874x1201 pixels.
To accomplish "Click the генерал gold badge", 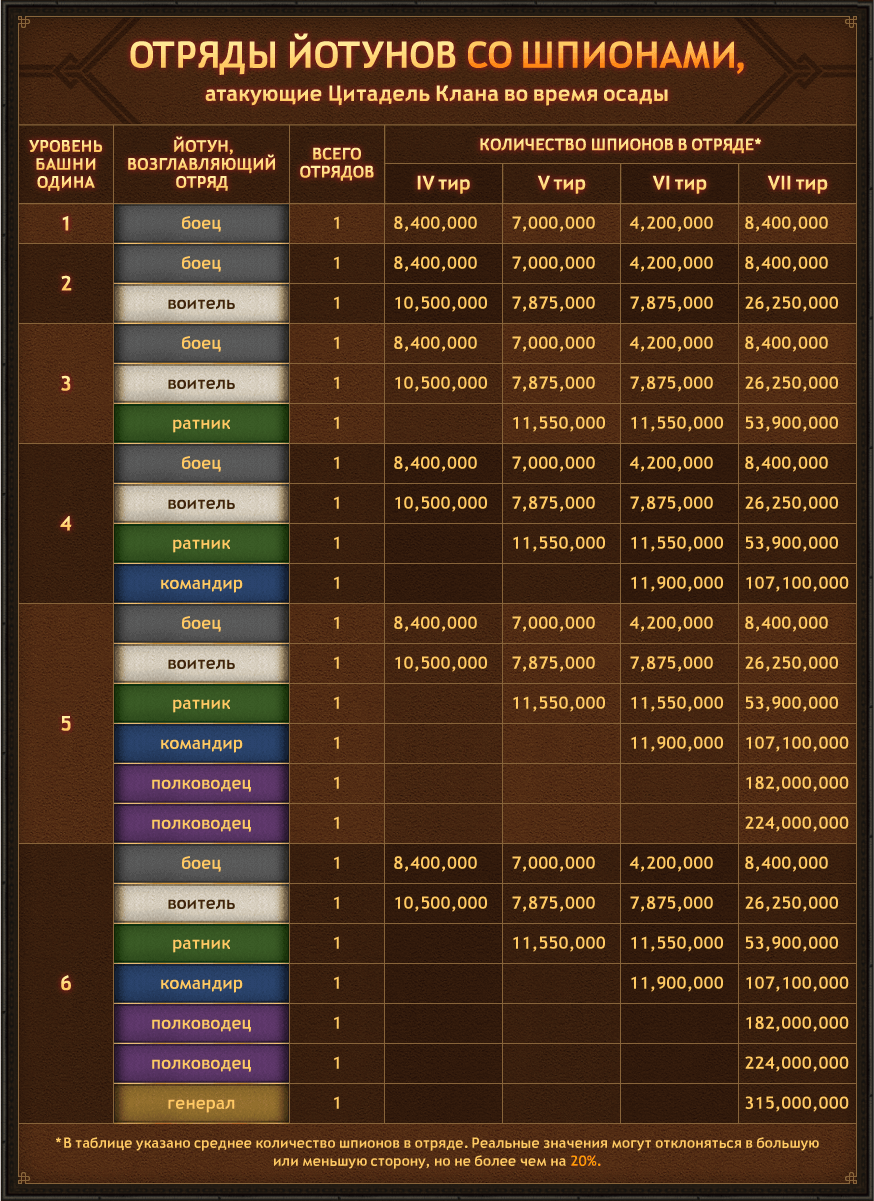I will [x=201, y=1103].
